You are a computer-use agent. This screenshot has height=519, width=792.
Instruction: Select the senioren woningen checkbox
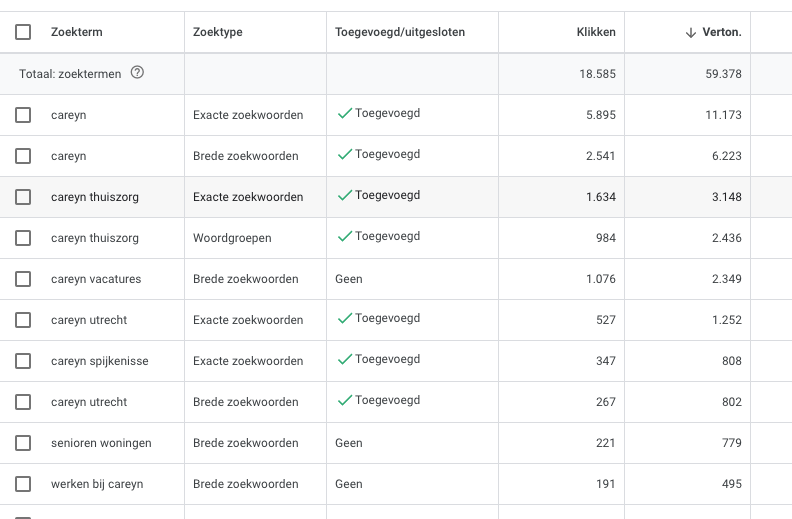coord(23,443)
